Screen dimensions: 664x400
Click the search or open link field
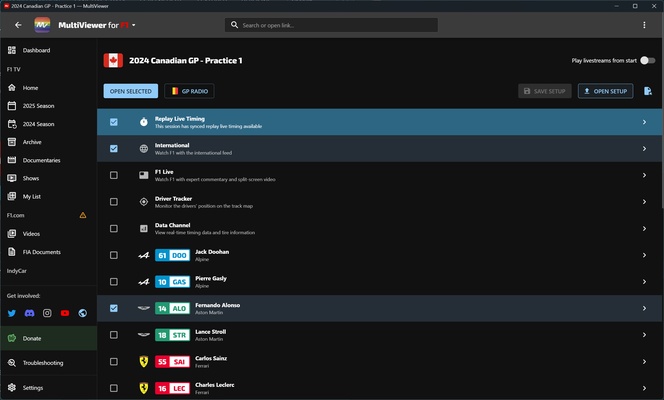[x=331, y=25]
